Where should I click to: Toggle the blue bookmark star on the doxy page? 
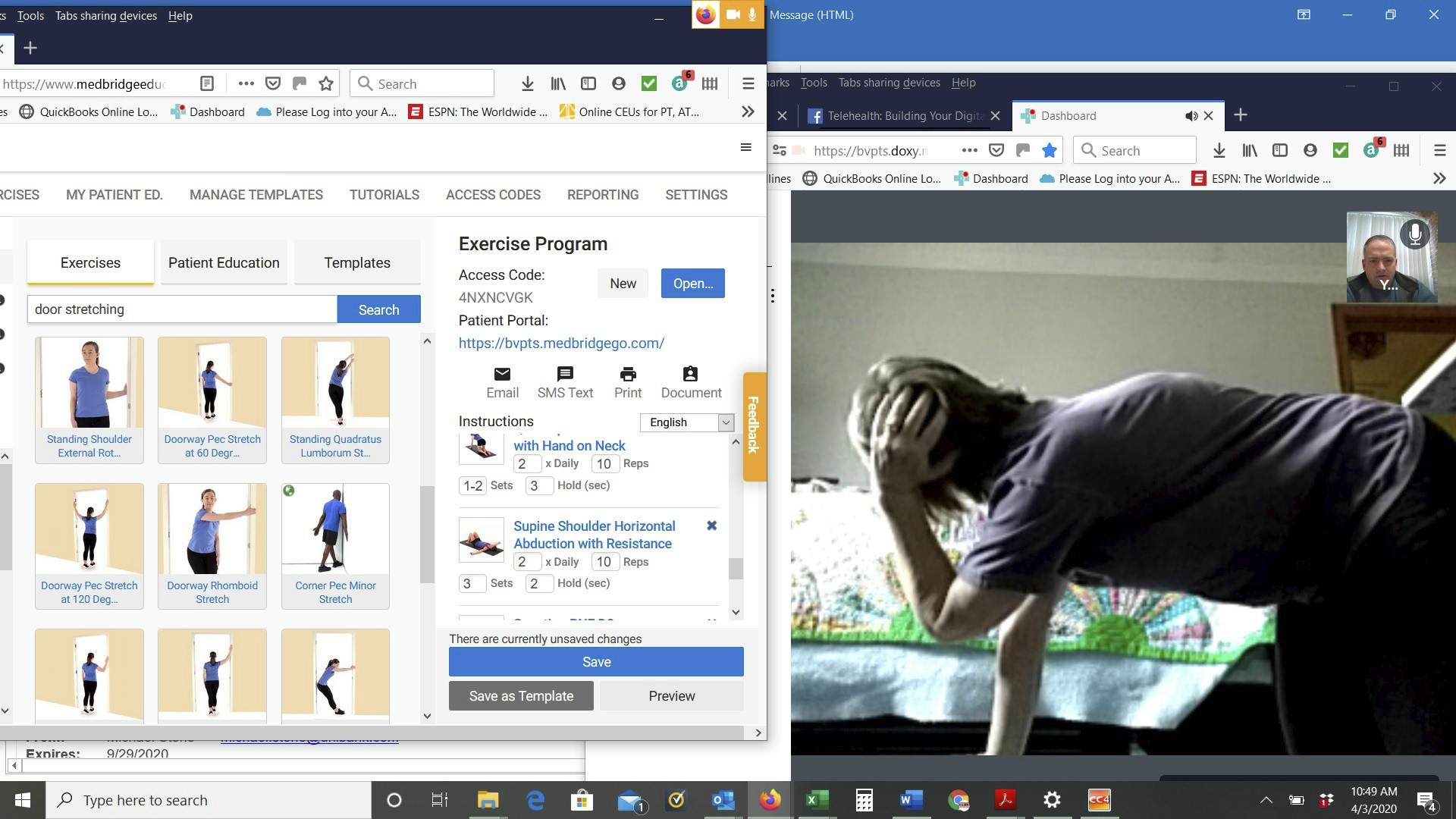click(1049, 151)
